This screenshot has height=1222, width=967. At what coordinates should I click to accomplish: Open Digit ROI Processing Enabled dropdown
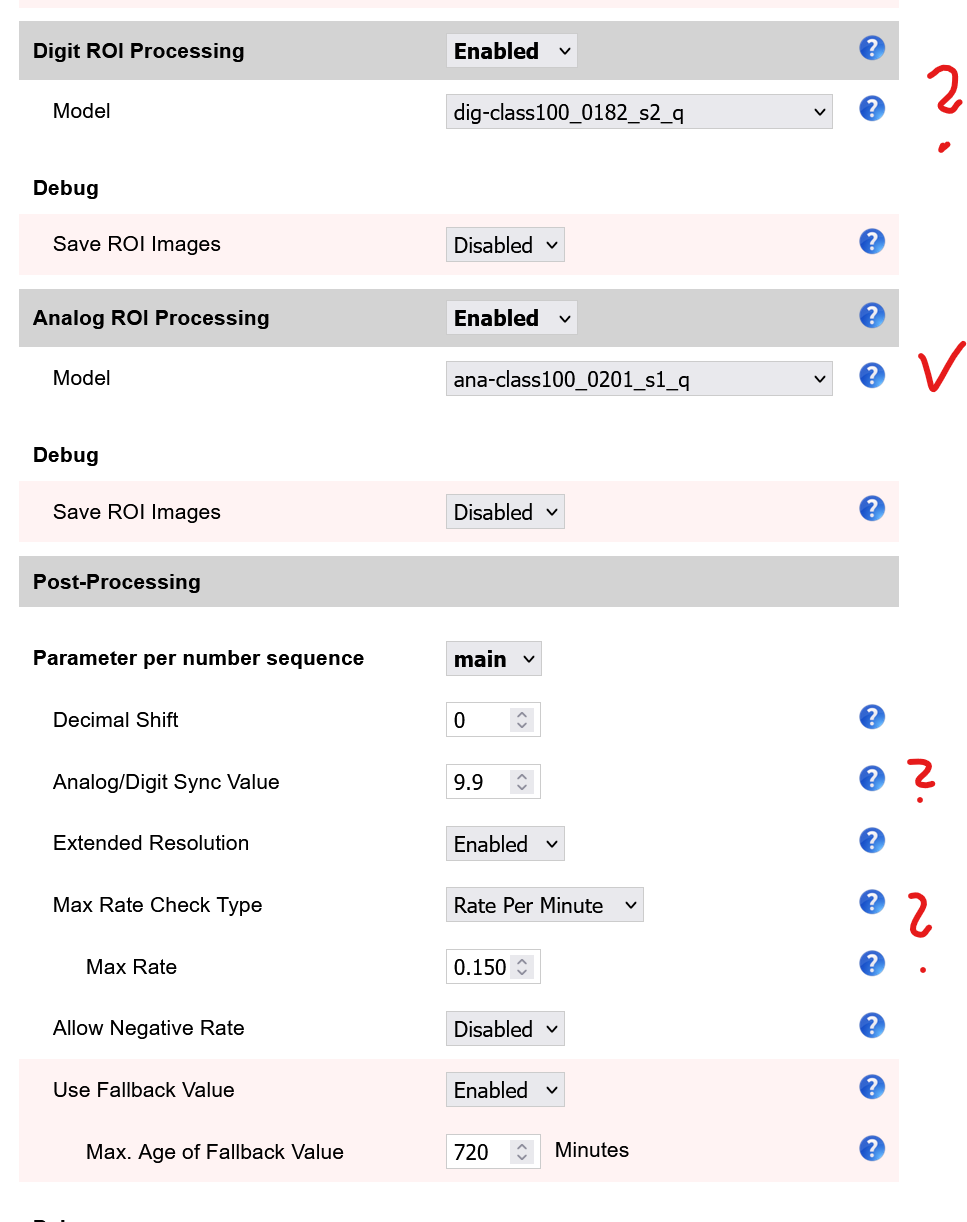tap(511, 51)
